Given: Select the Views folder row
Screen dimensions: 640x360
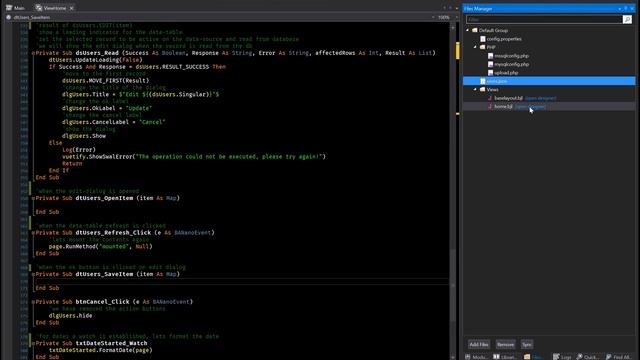Looking at the screenshot, I should tap(492, 89).
